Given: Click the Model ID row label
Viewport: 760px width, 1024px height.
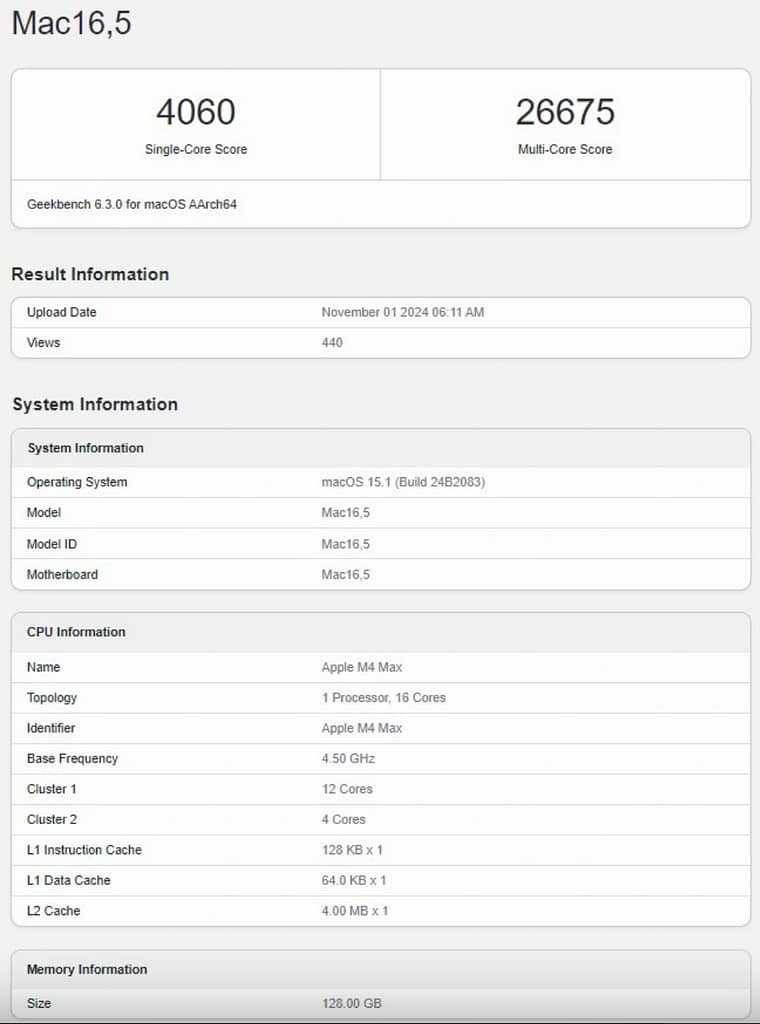Looking at the screenshot, I should click(x=52, y=544).
